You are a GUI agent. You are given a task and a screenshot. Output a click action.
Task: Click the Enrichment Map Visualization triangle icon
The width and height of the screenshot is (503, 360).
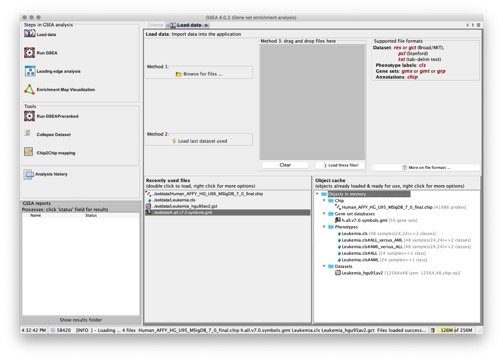point(29,89)
